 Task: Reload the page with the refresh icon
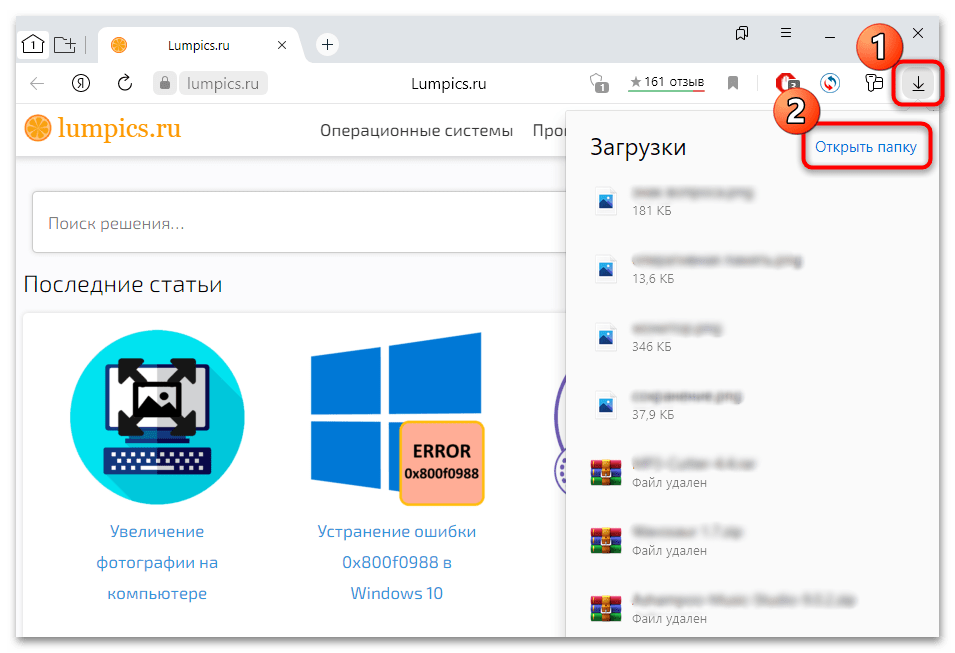[125, 84]
